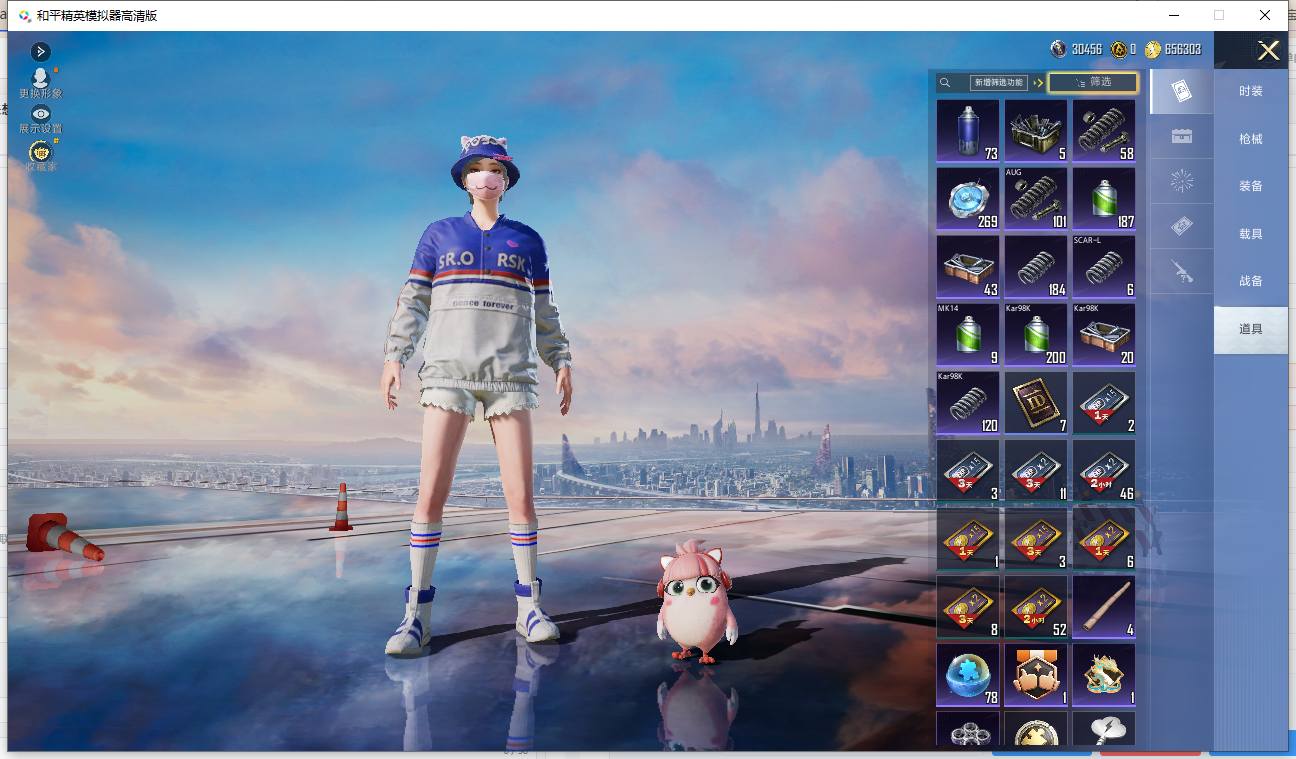Click the 新增筛选功能 label

(x=998, y=83)
